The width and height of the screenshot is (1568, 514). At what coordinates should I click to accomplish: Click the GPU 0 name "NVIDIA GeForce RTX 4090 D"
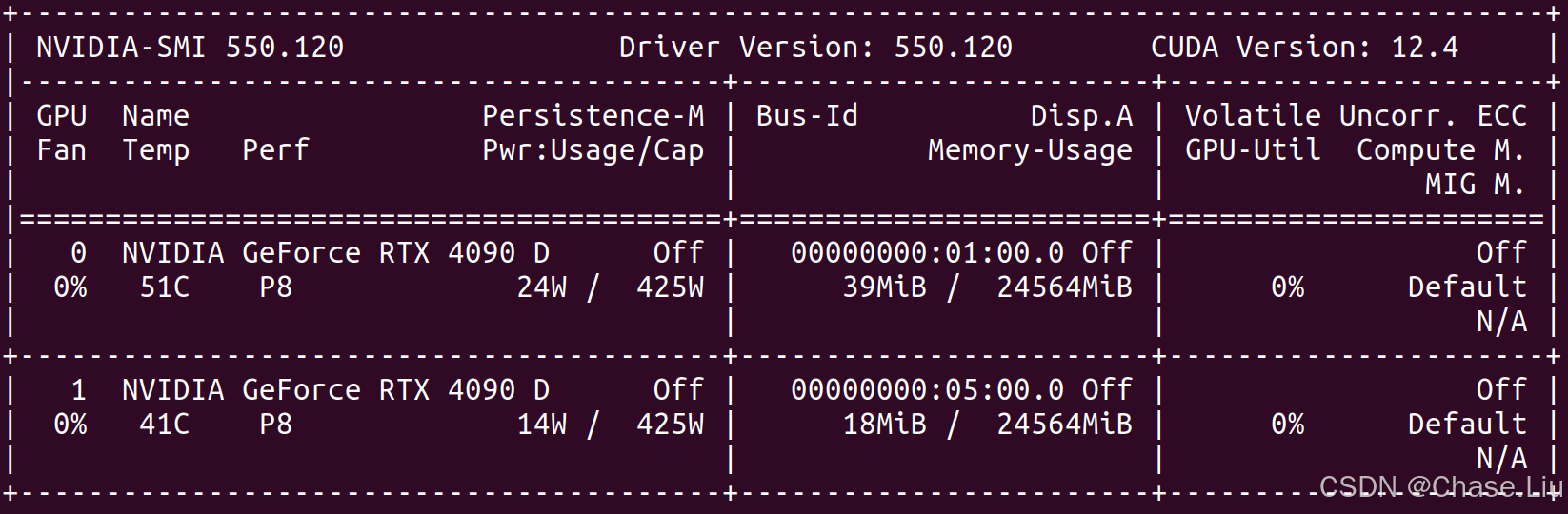335,252
